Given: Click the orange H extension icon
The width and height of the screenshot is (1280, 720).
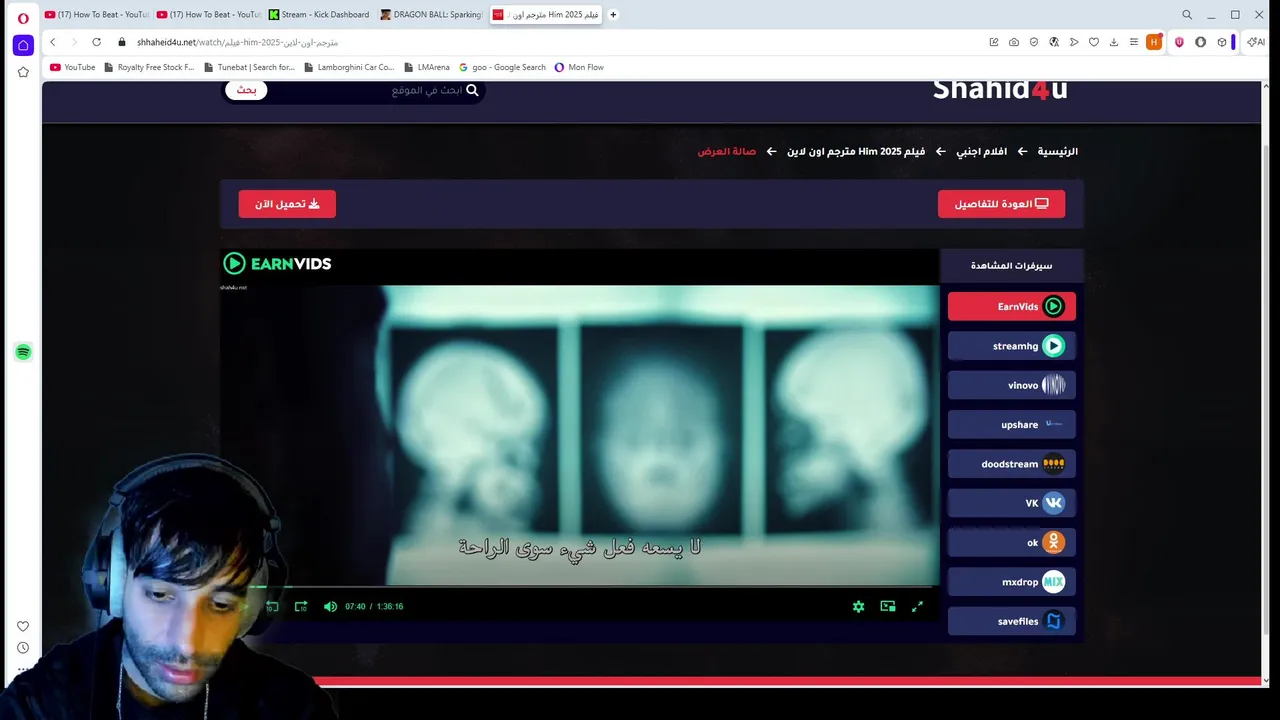Looking at the screenshot, I should 1154,42.
